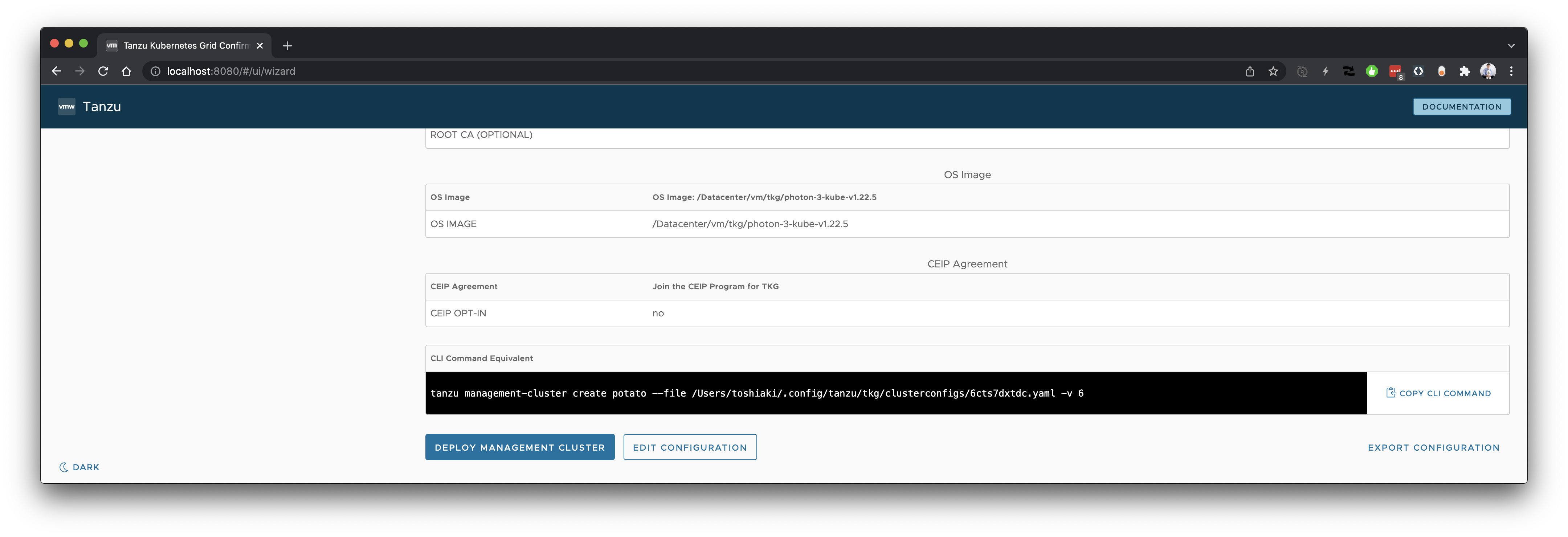Image resolution: width=1568 pixels, height=537 pixels.
Task: Open the black striped extension icon
Action: tap(1348, 71)
